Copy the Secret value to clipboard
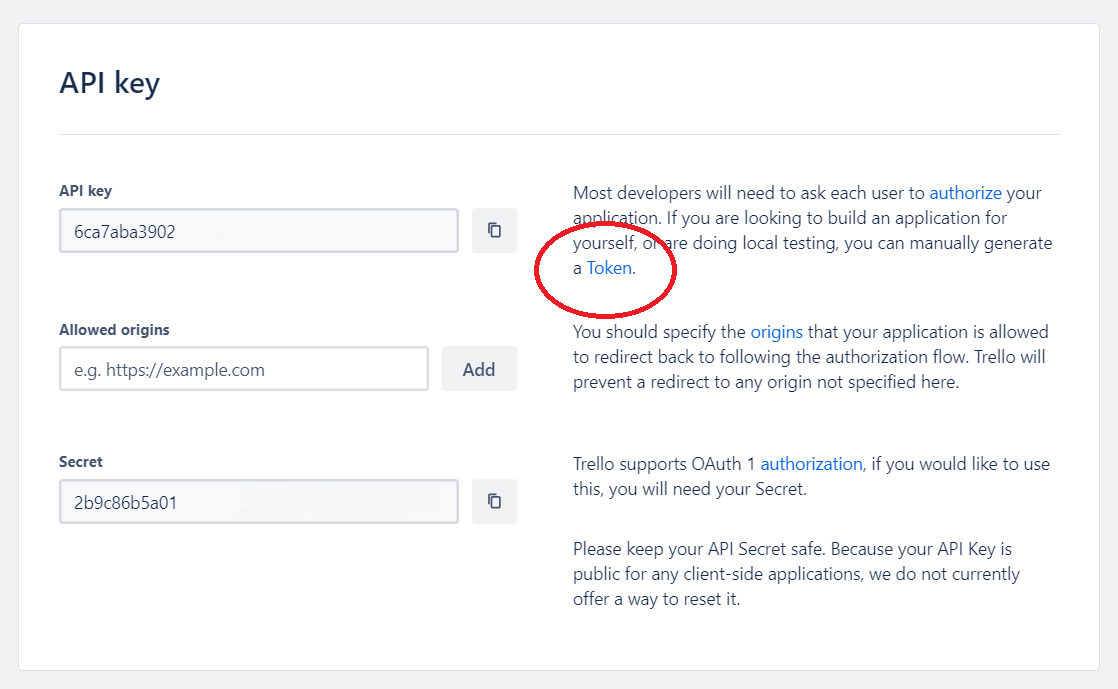Image resolution: width=1118 pixels, height=689 pixels. [x=494, y=501]
